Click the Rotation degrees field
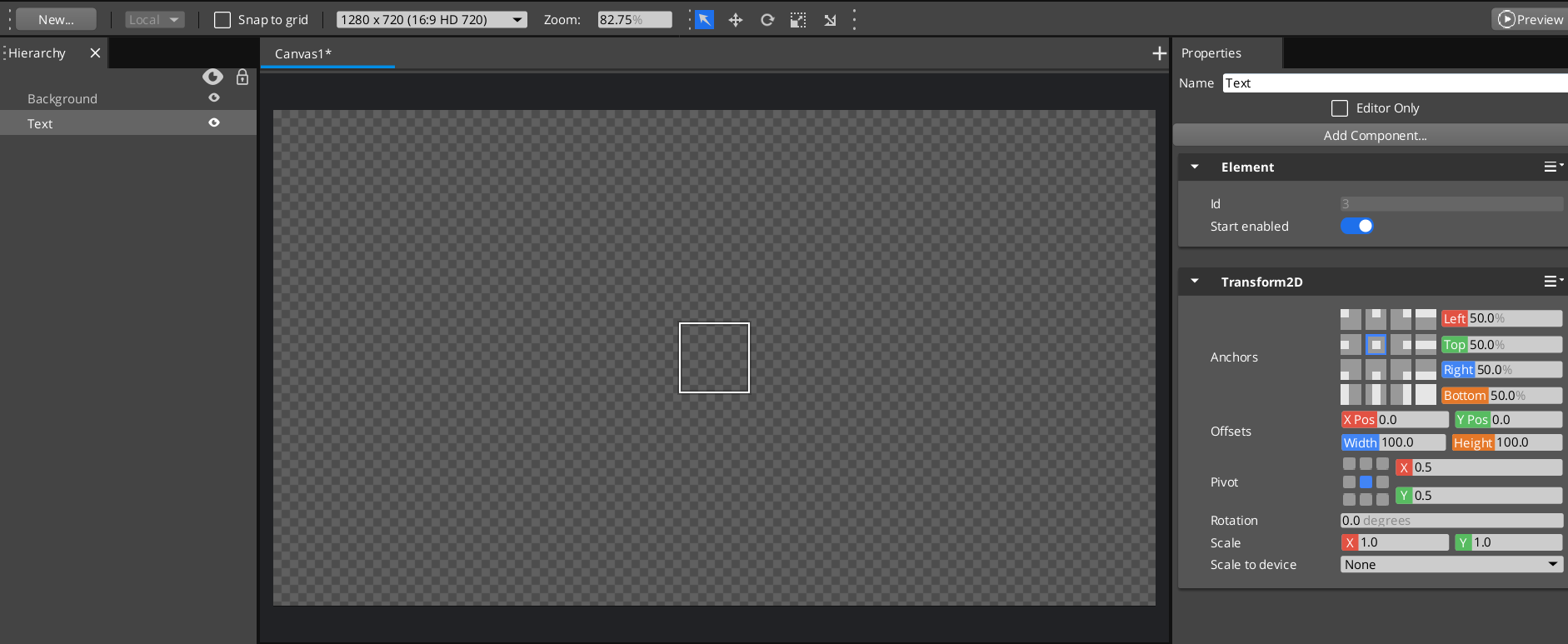 coord(1451,521)
